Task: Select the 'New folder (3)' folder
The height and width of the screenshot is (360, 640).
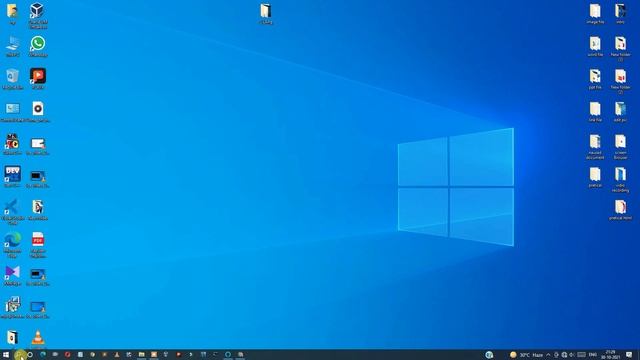Action: pos(620,48)
